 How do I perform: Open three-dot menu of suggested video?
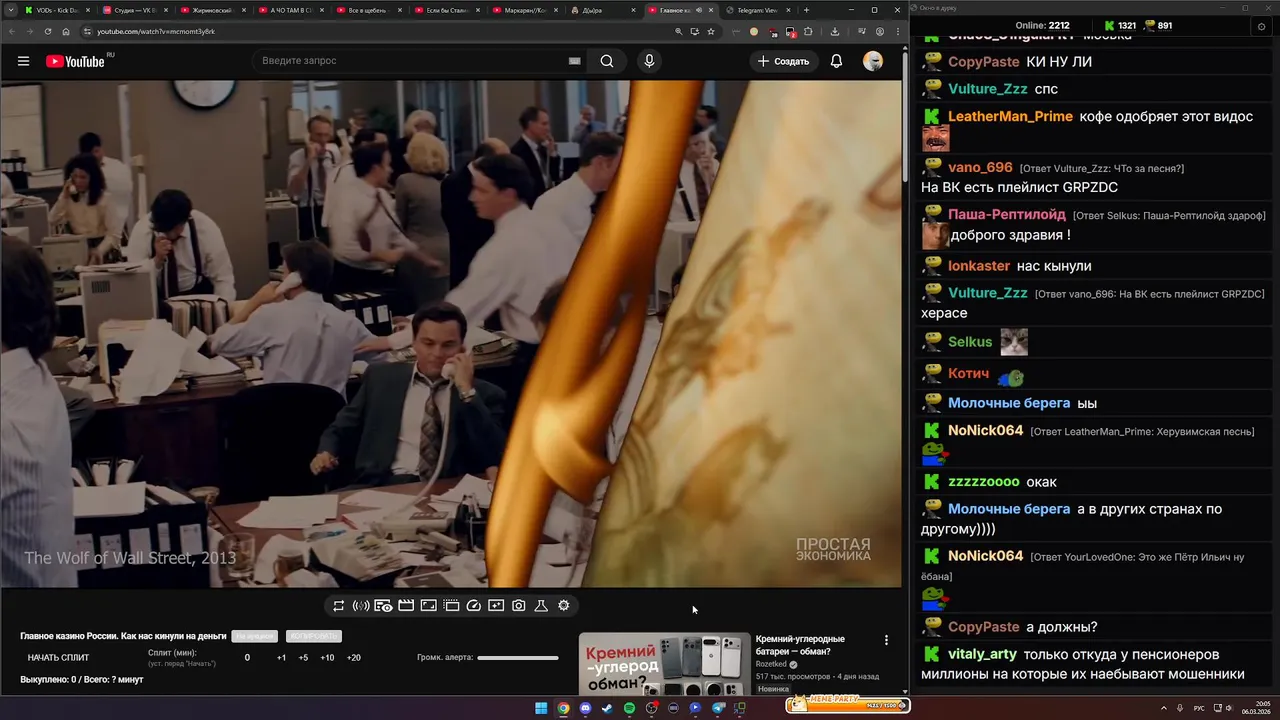pos(886,640)
